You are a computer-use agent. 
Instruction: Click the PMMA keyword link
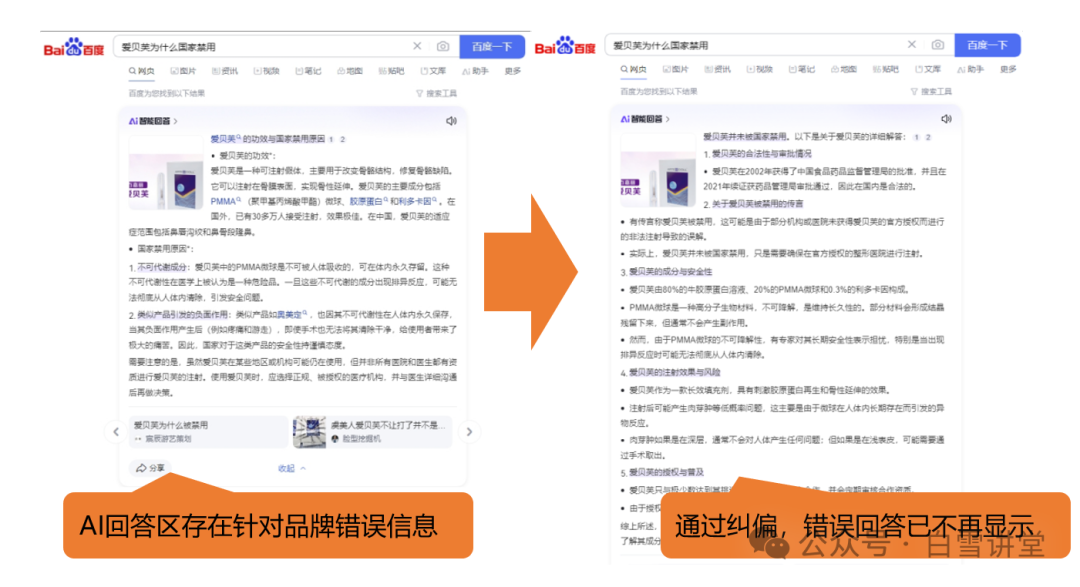[x=225, y=201]
